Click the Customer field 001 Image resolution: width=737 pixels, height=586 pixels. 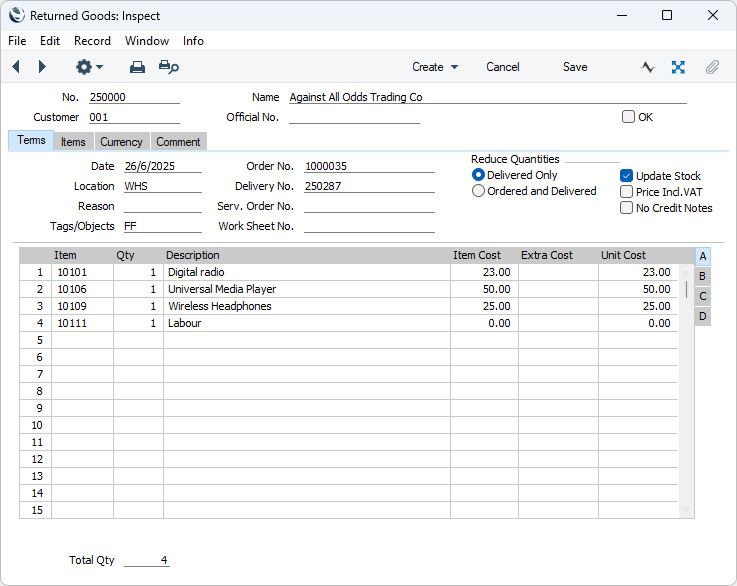pyautogui.click(x=134, y=117)
